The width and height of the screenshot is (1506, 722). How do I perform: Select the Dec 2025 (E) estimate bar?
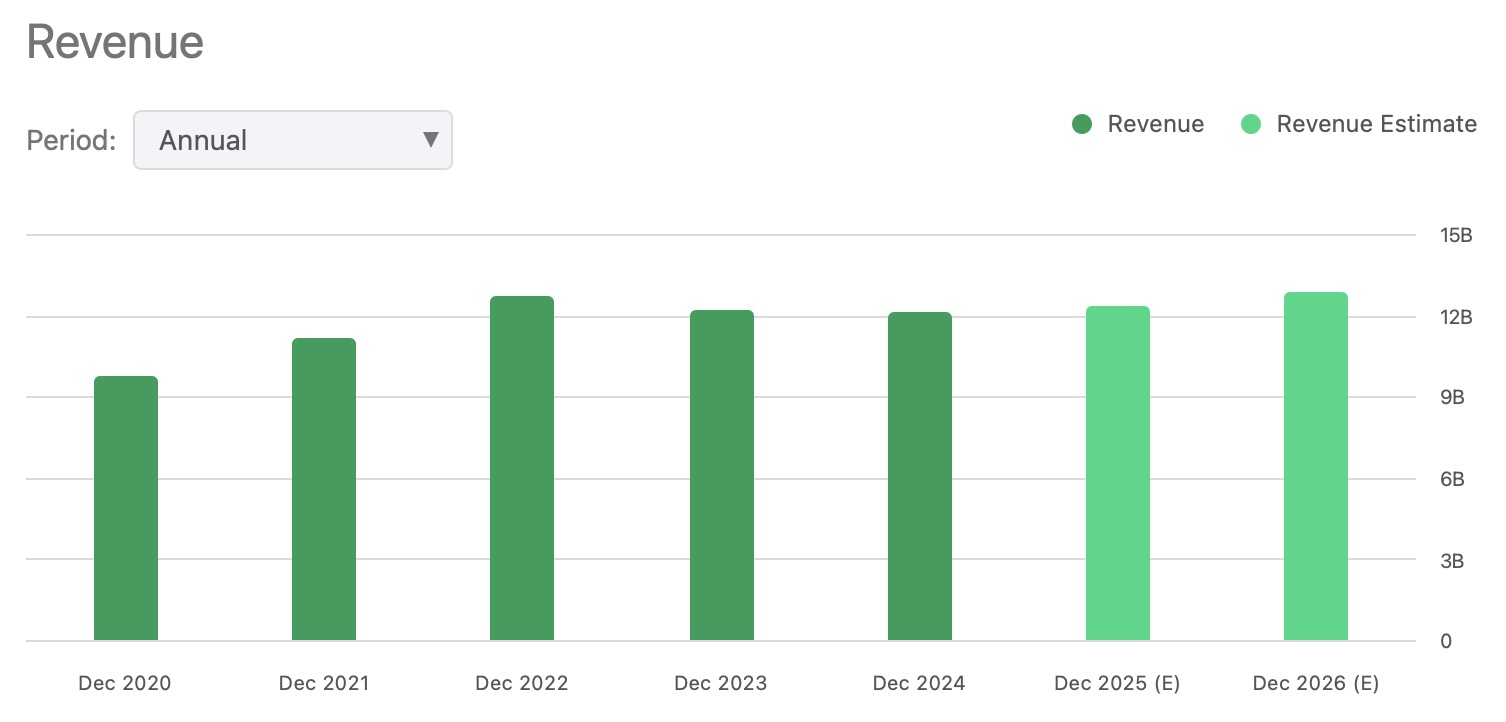pyautogui.click(x=1118, y=473)
